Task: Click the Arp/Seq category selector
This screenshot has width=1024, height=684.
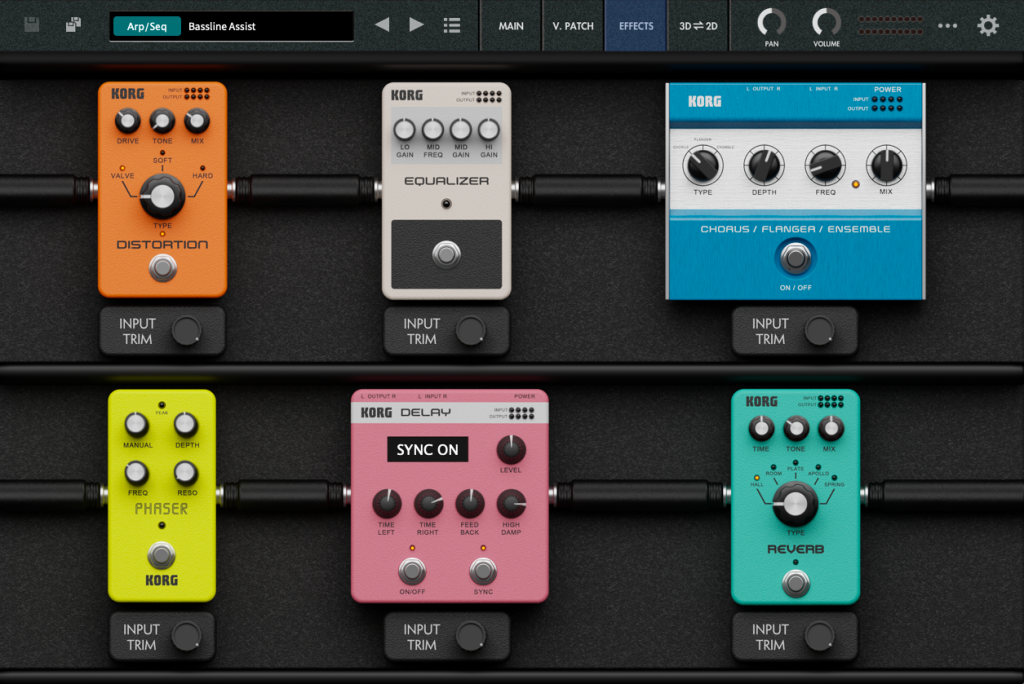Action: tap(147, 26)
